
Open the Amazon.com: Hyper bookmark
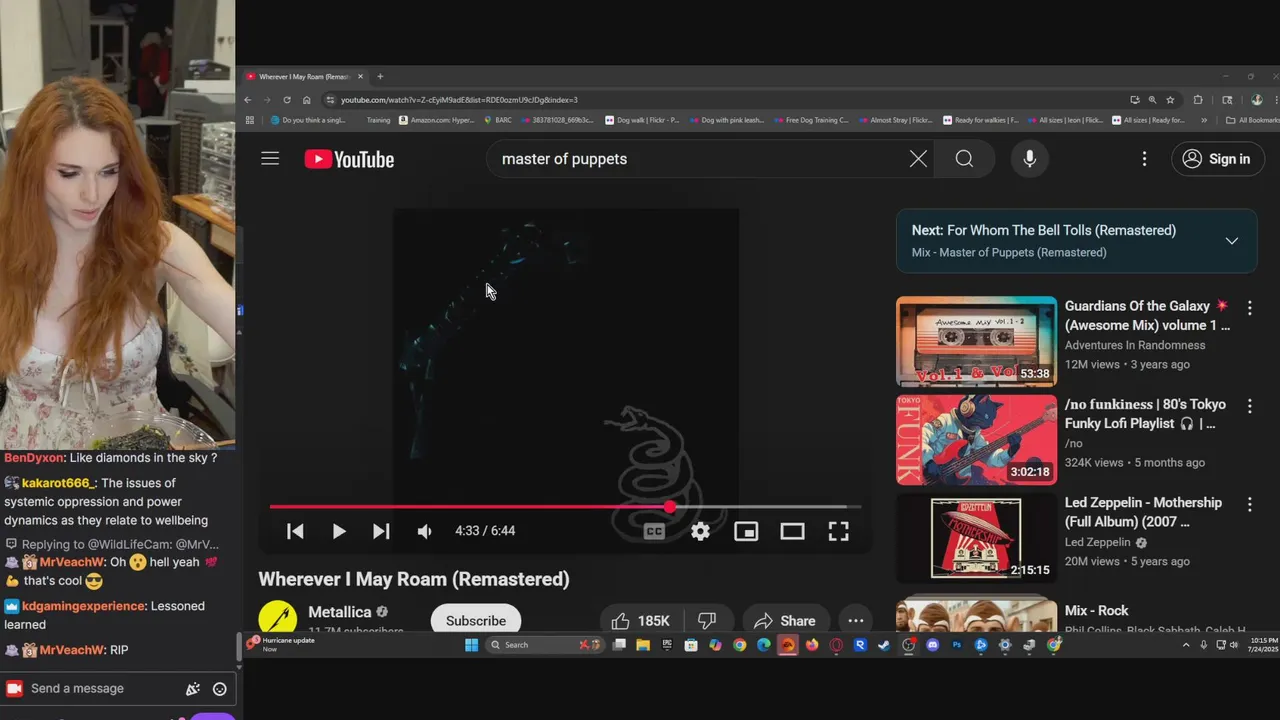tap(437, 120)
